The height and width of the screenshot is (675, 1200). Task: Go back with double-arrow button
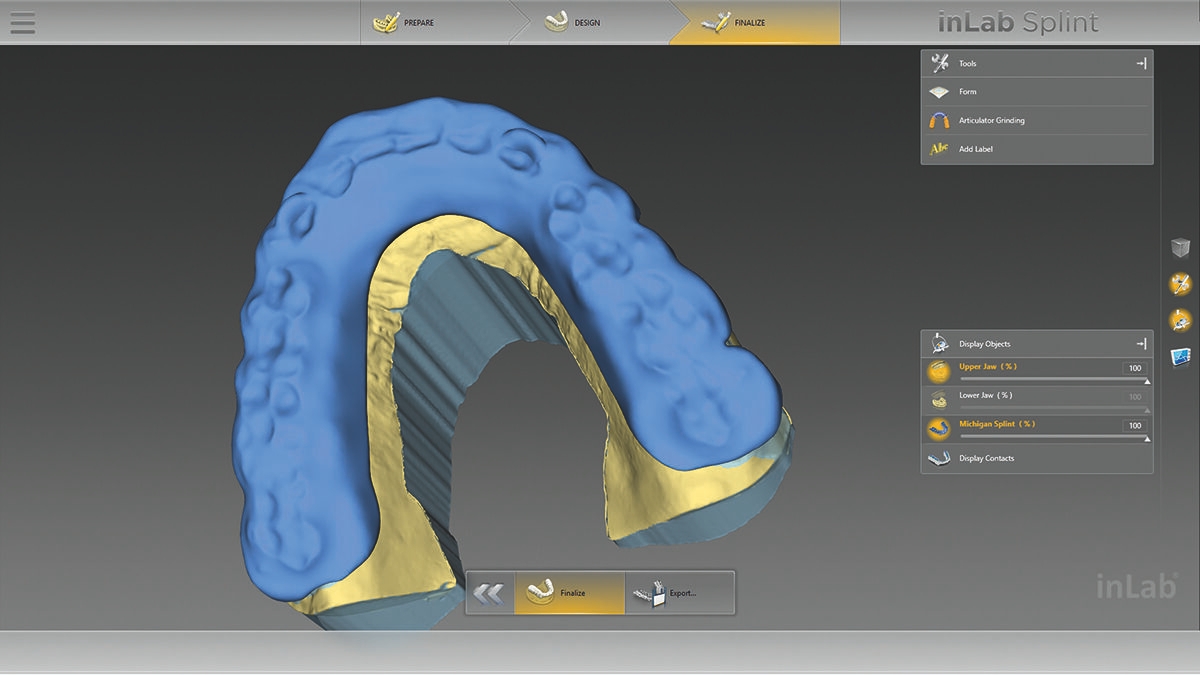tap(489, 593)
